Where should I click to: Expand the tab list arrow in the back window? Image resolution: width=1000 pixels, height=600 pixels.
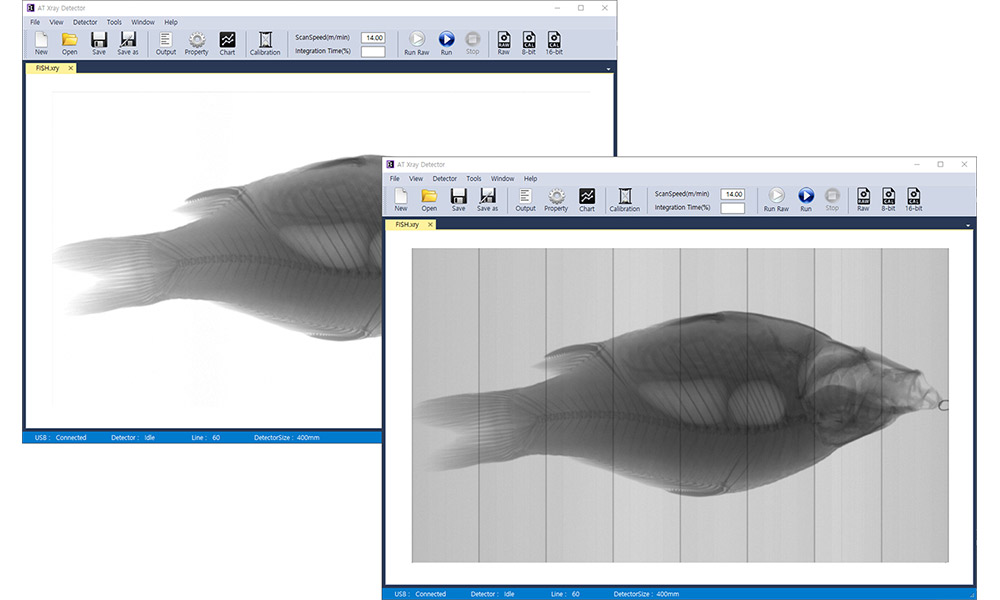click(608, 69)
